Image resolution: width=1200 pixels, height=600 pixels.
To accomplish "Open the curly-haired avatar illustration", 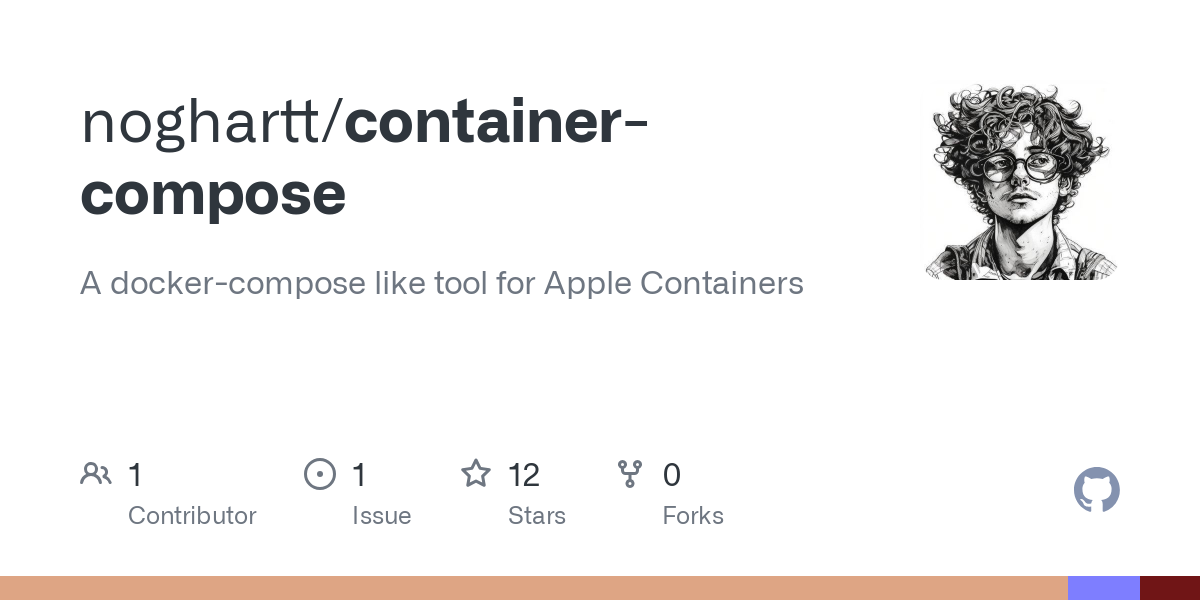I will pyautogui.click(x=1020, y=180).
